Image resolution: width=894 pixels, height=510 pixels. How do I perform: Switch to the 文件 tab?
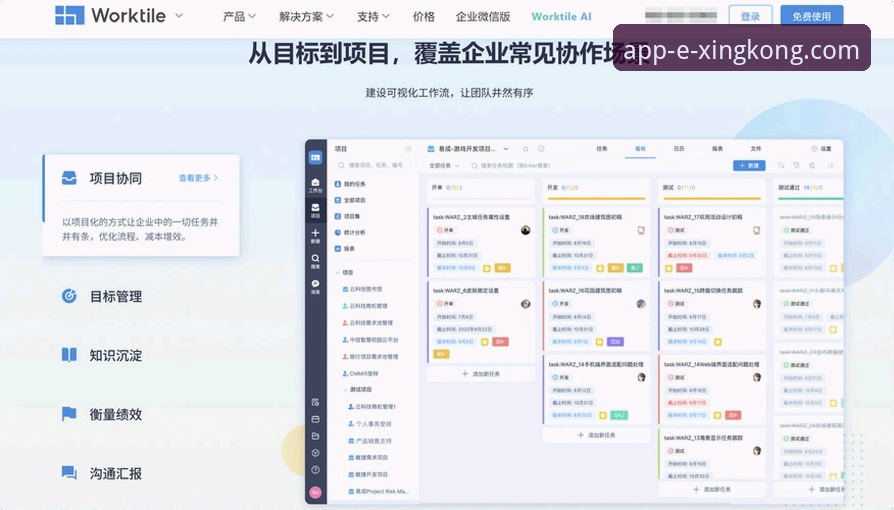pyautogui.click(x=756, y=149)
